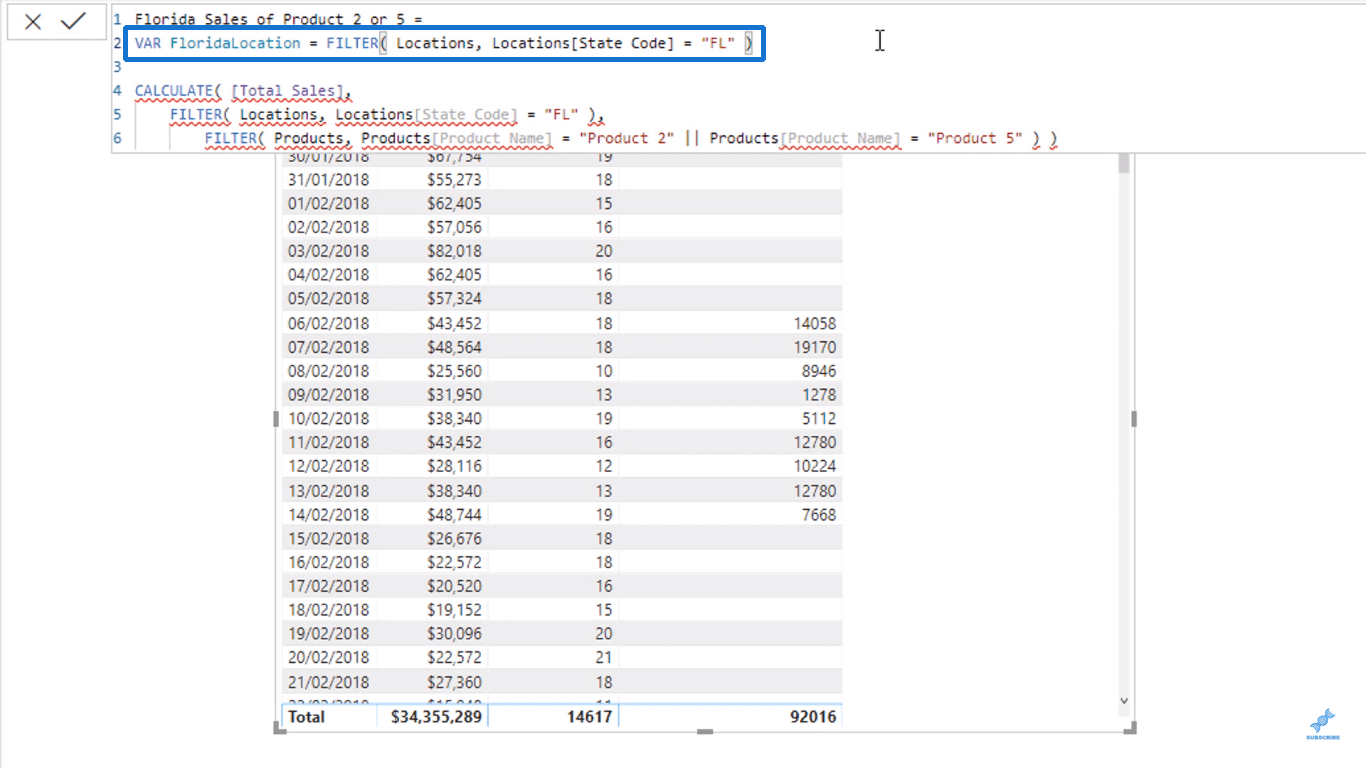Click Florida sales value 8946
1366x768 pixels.
(819, 371)
